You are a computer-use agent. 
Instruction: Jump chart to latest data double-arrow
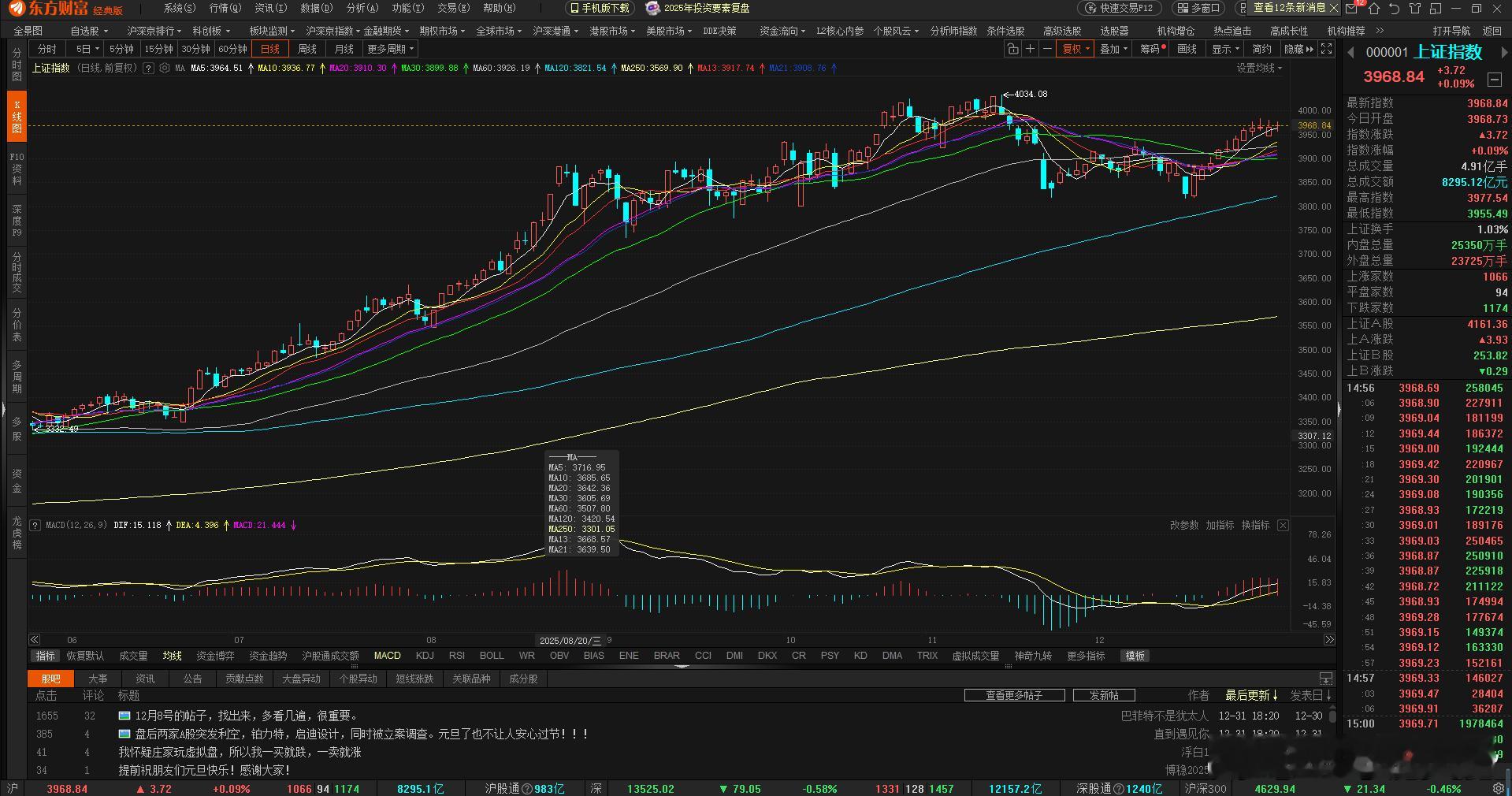click(x=1329, y=640)
